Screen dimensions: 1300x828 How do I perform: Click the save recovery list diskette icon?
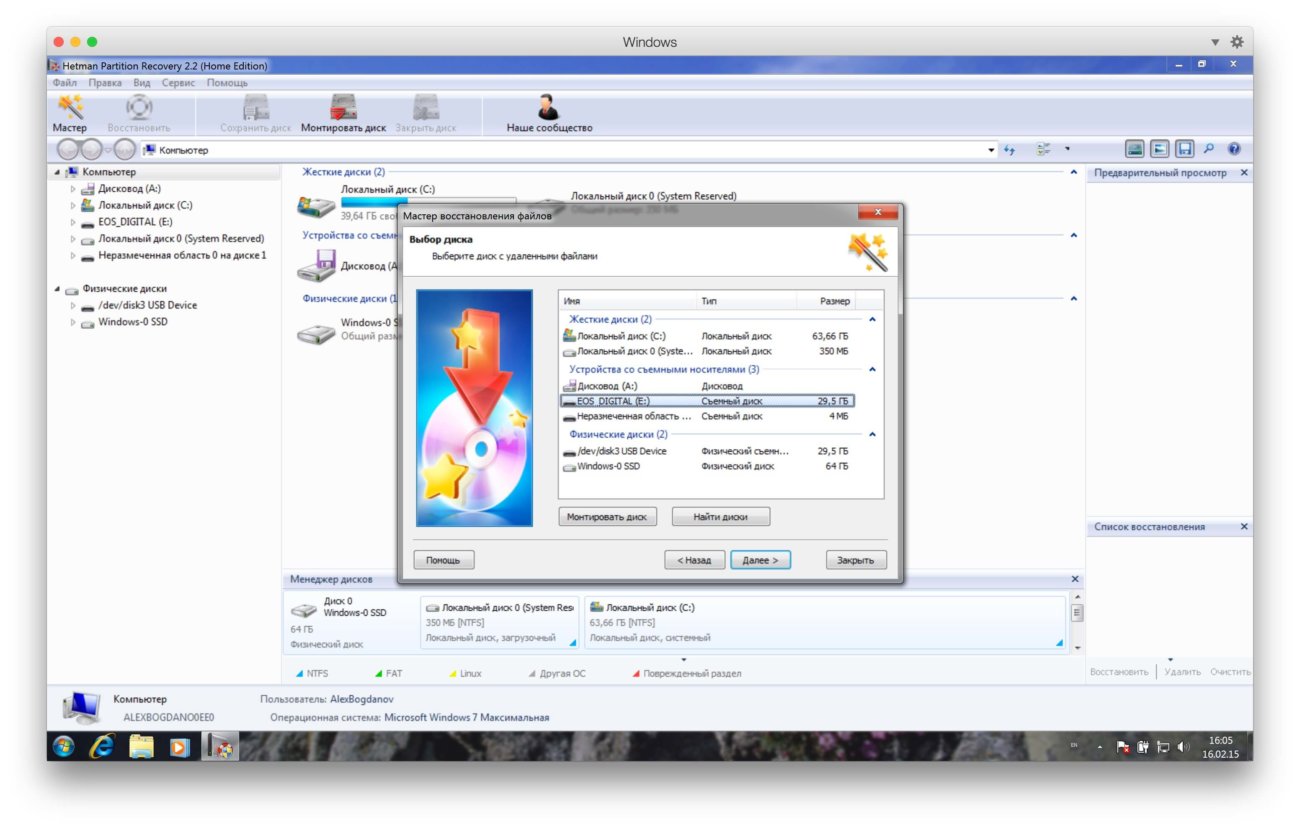1186,148
